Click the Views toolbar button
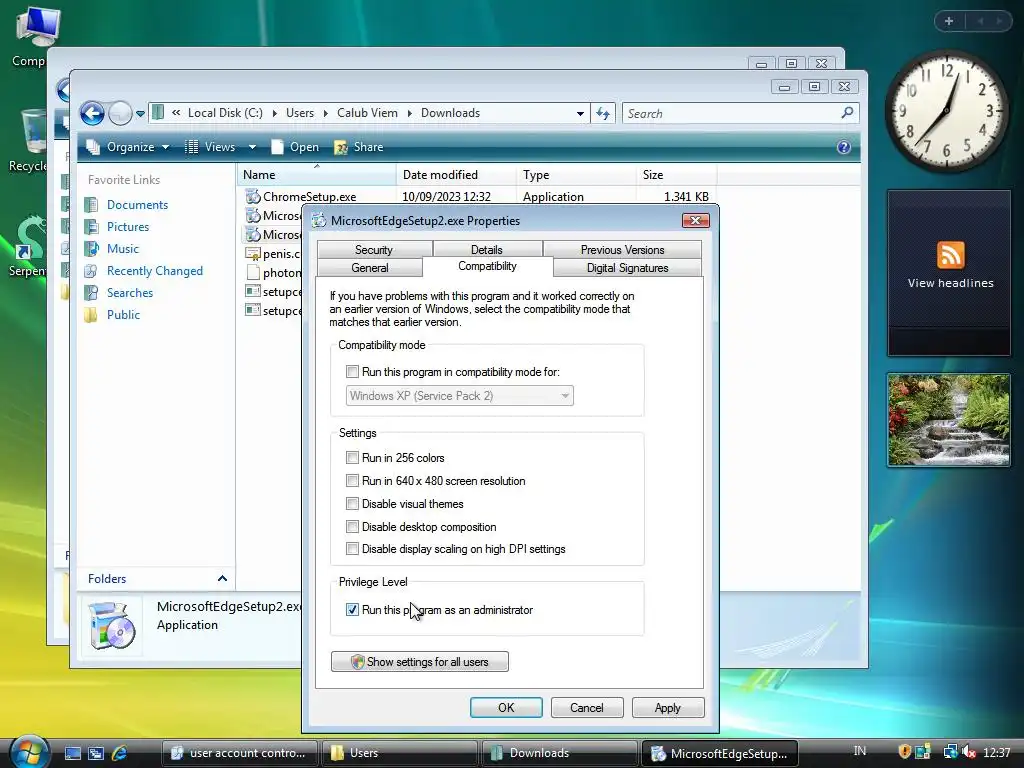1024x768 pixels. (x=210, y=147)
